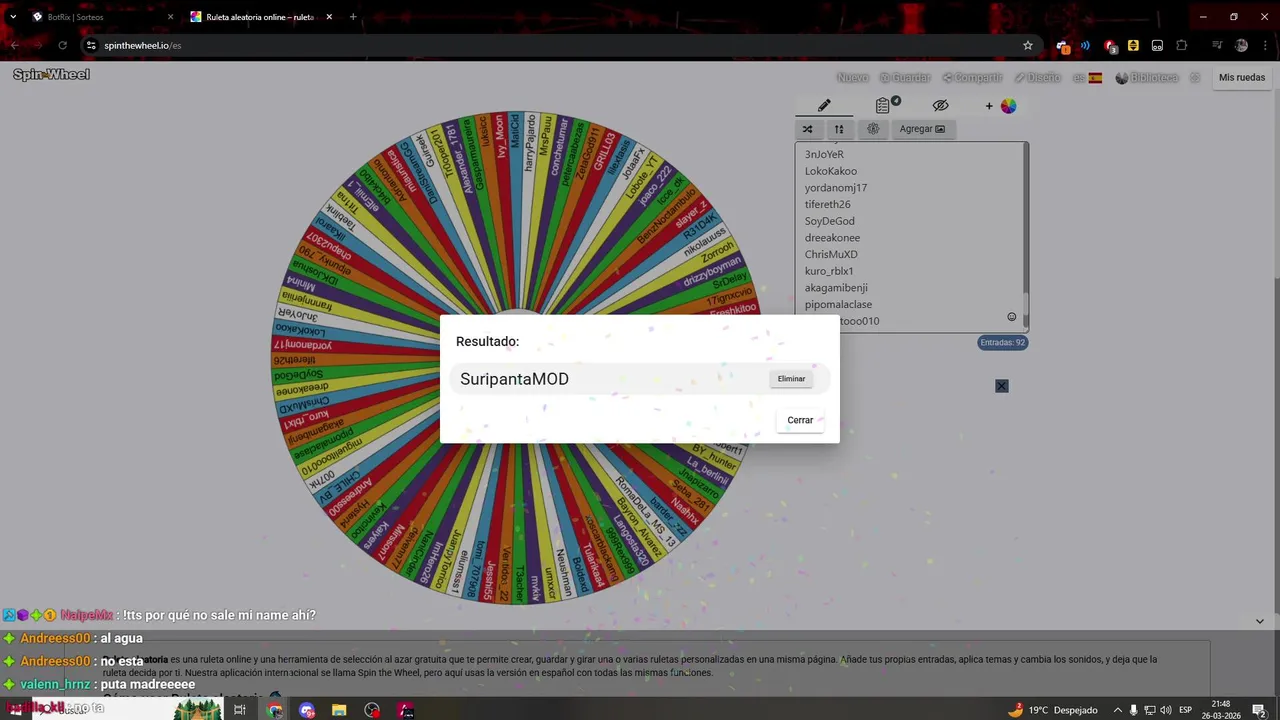Close the result dialog with Cerrar
Viewport: 1280px width, 720px height.
click(x=800, y=420)
